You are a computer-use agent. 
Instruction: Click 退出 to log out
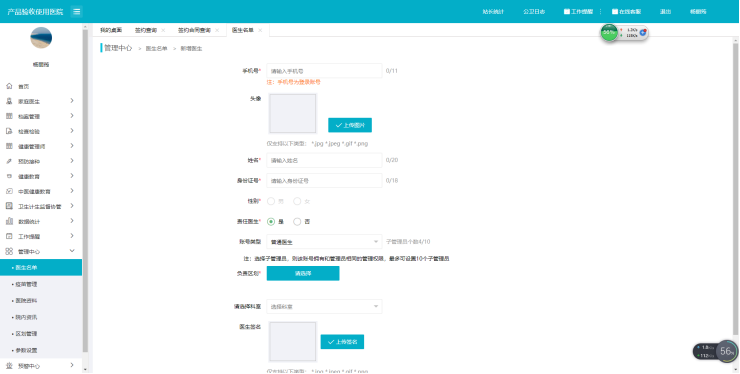tap(665, 11)
